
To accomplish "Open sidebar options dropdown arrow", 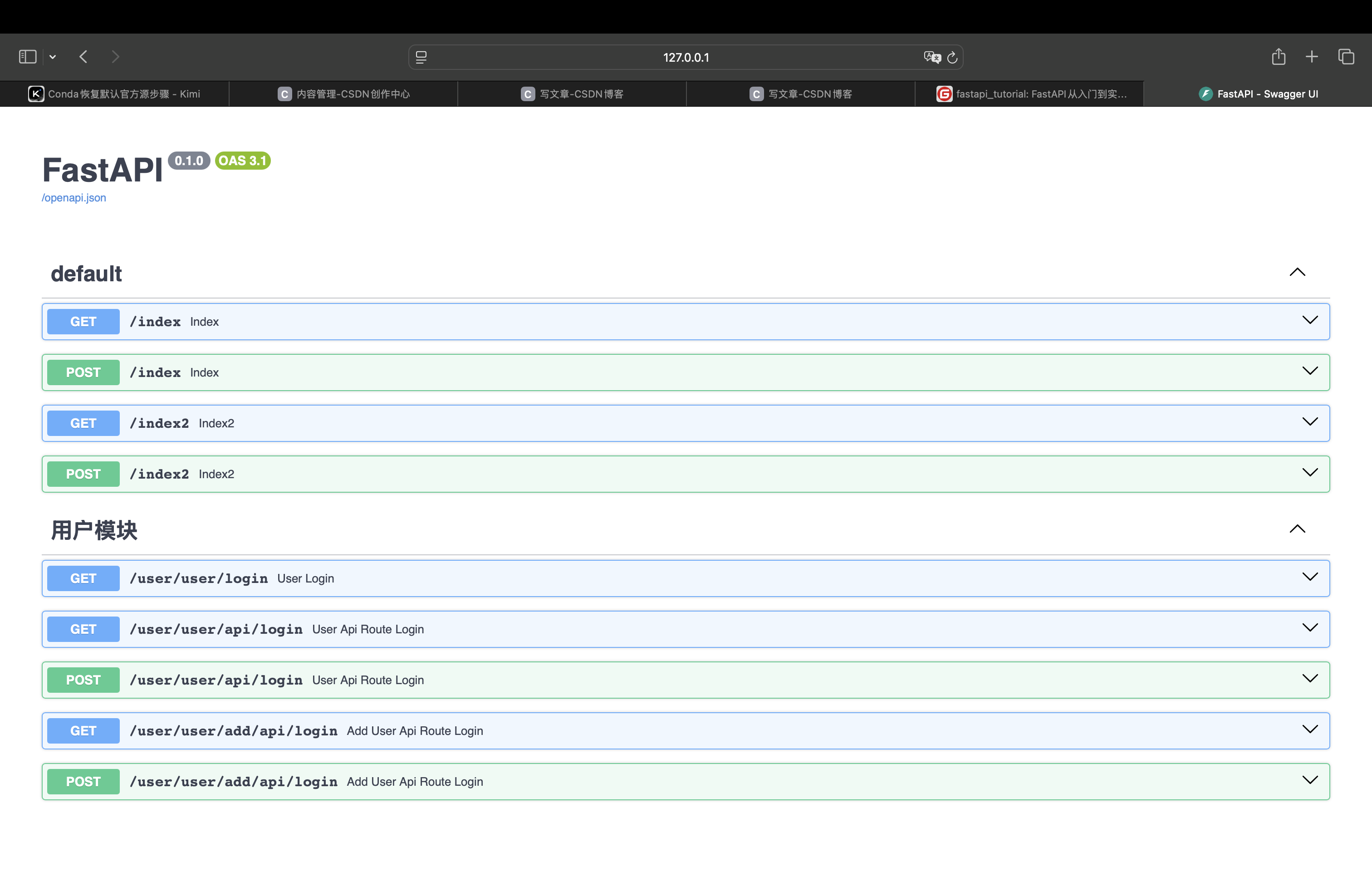I will click(53, 56).
